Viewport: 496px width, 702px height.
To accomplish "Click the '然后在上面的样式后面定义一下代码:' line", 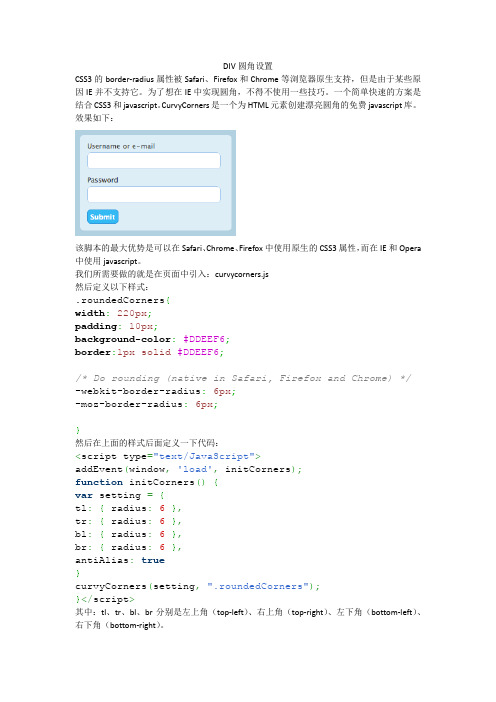I will (x=147, y=443).
